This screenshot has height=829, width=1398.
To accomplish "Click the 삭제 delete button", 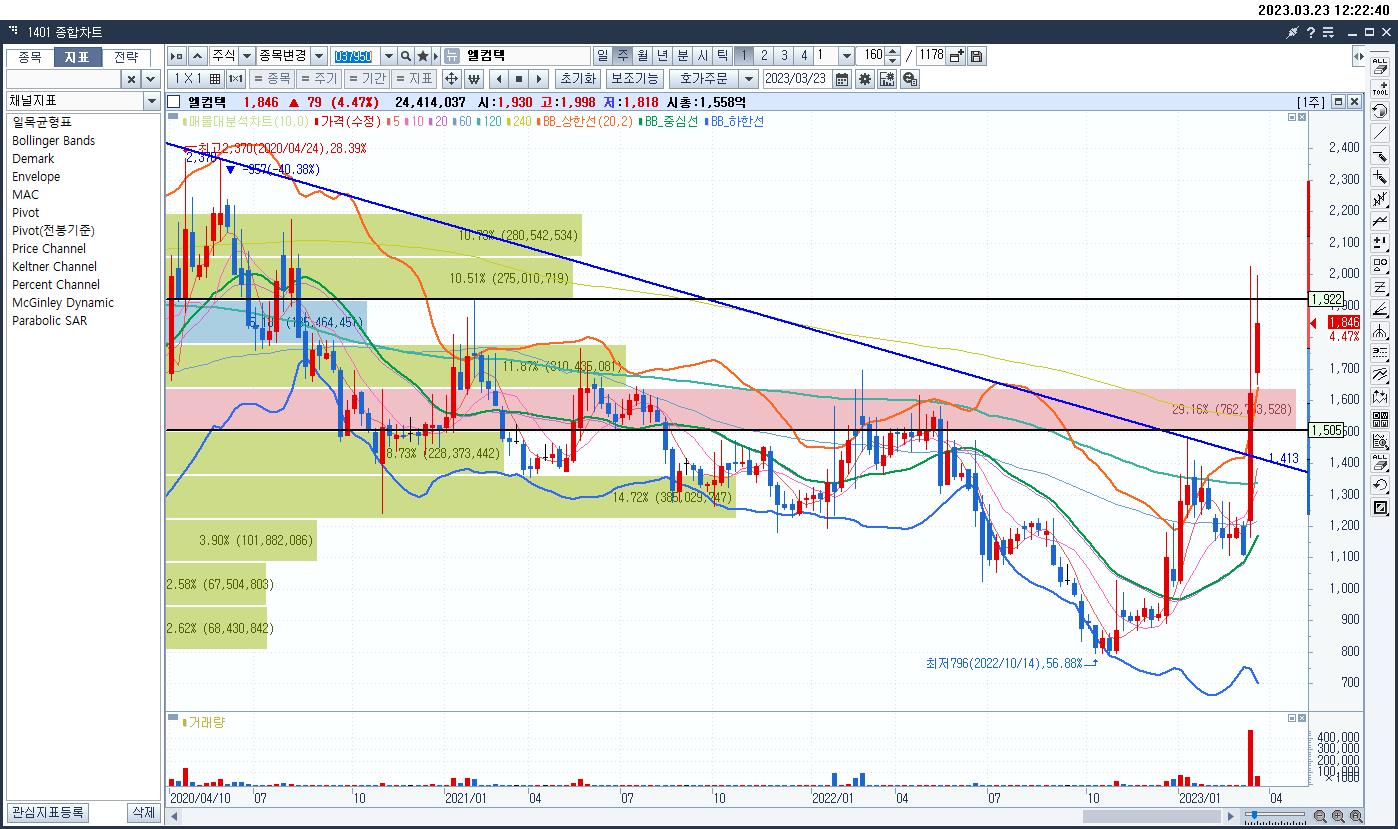I will click(143, 812).
